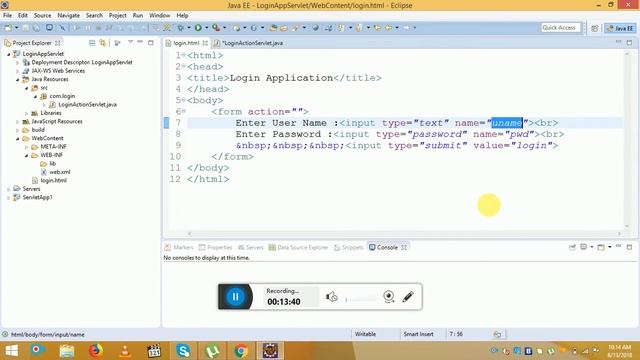Switch to the Servers tab
640x360 pixels.
click(251, 247)
